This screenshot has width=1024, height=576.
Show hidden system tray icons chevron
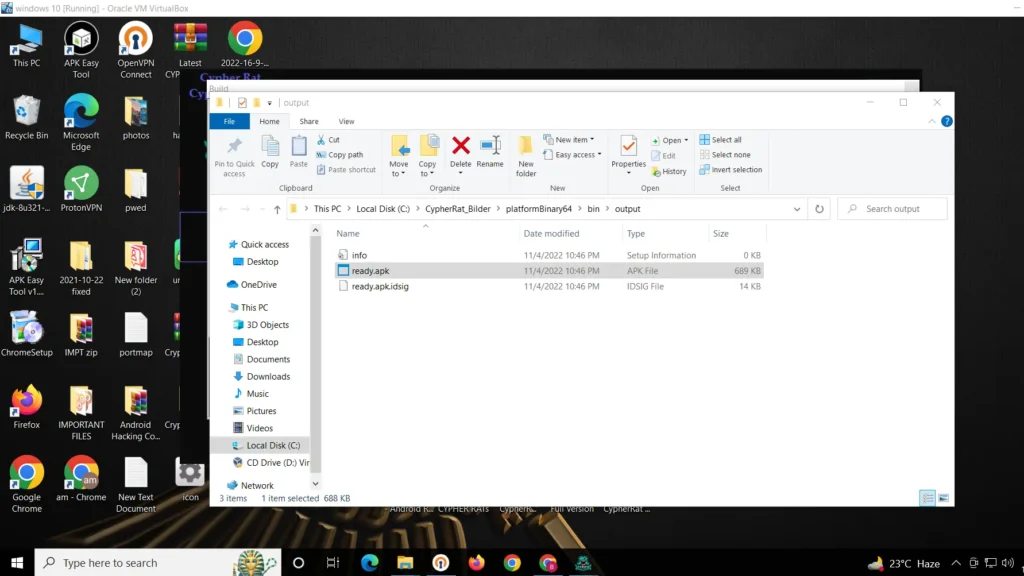click(x=955, y=563)
